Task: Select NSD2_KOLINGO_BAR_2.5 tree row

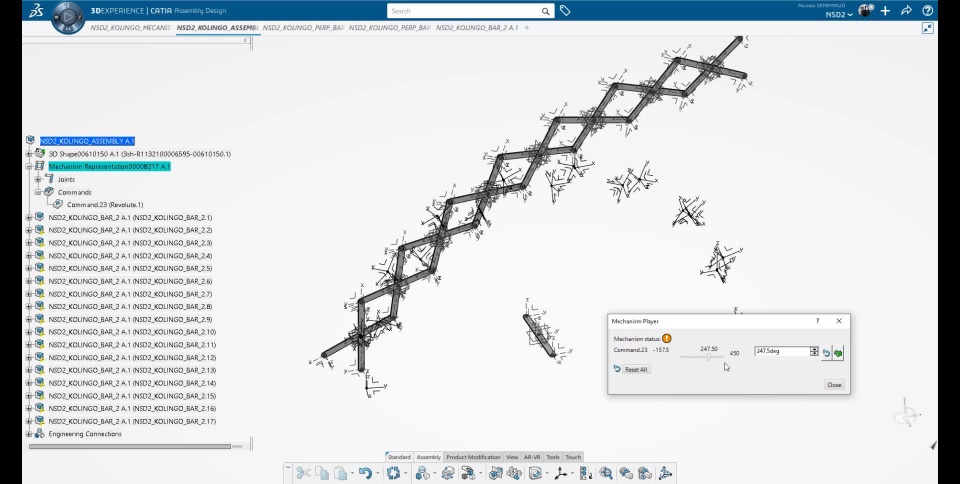Action: coord(130,269)
